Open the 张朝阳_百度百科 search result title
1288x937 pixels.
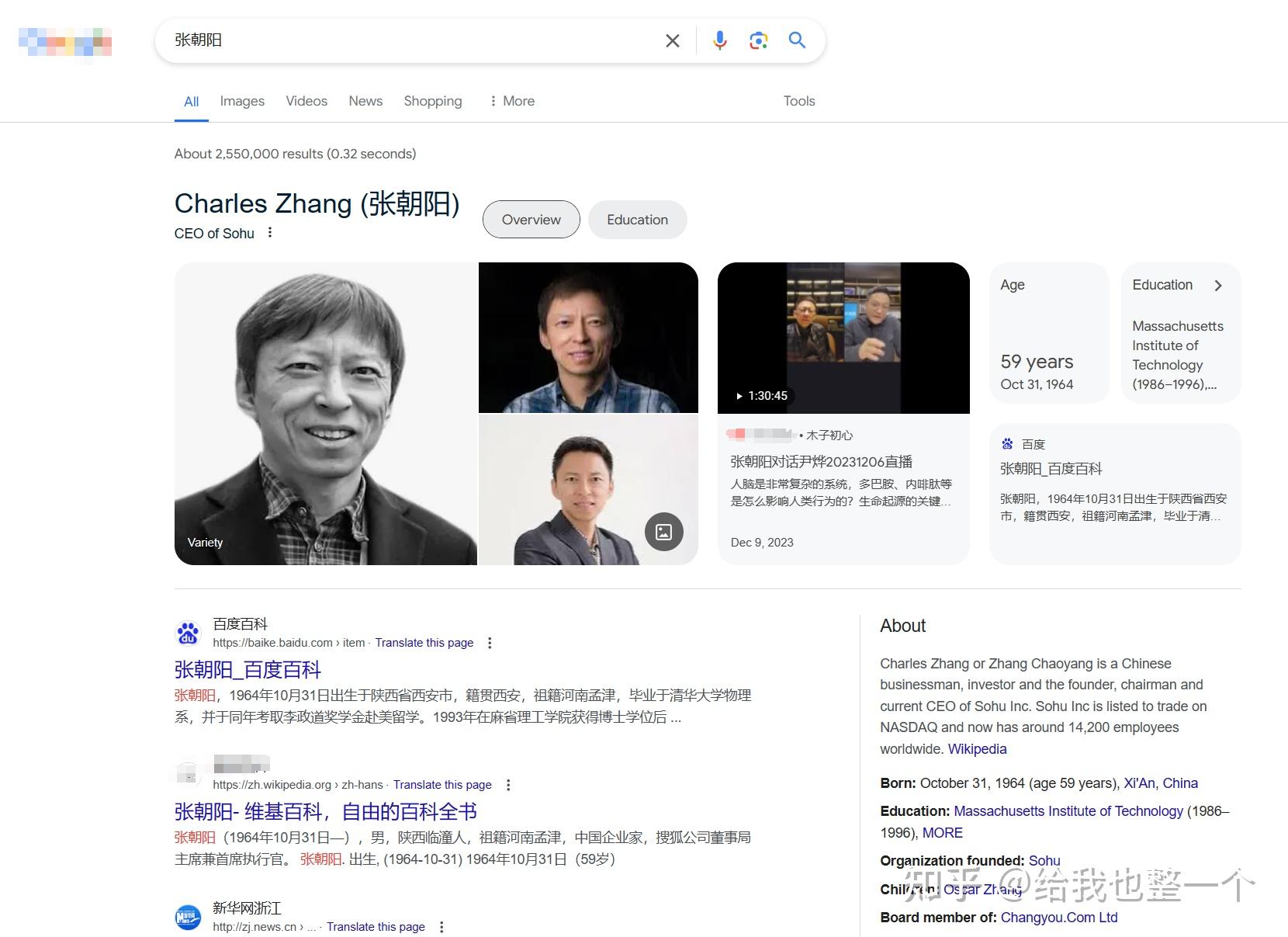coord(248,670)
